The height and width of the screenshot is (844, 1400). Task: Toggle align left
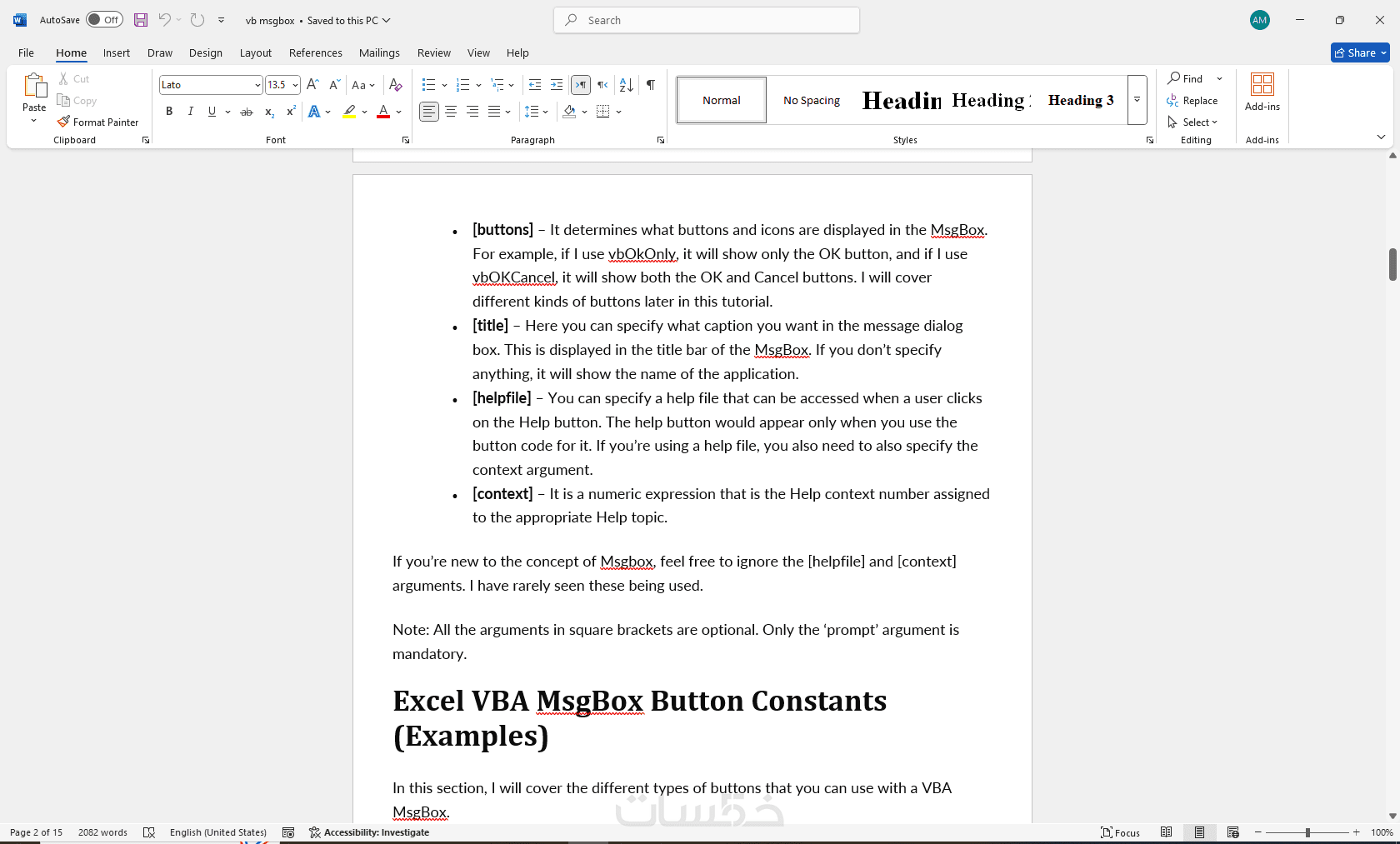428,112
